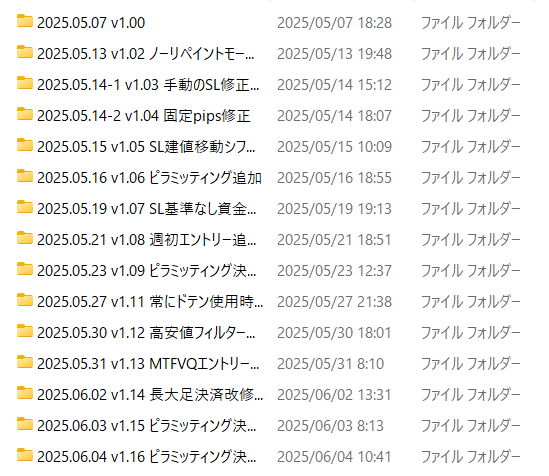Click the 2025.05.27 v1.11 常にドテン folder name
The height and width of the screenshot is (476, 549).
pos(150,302)
